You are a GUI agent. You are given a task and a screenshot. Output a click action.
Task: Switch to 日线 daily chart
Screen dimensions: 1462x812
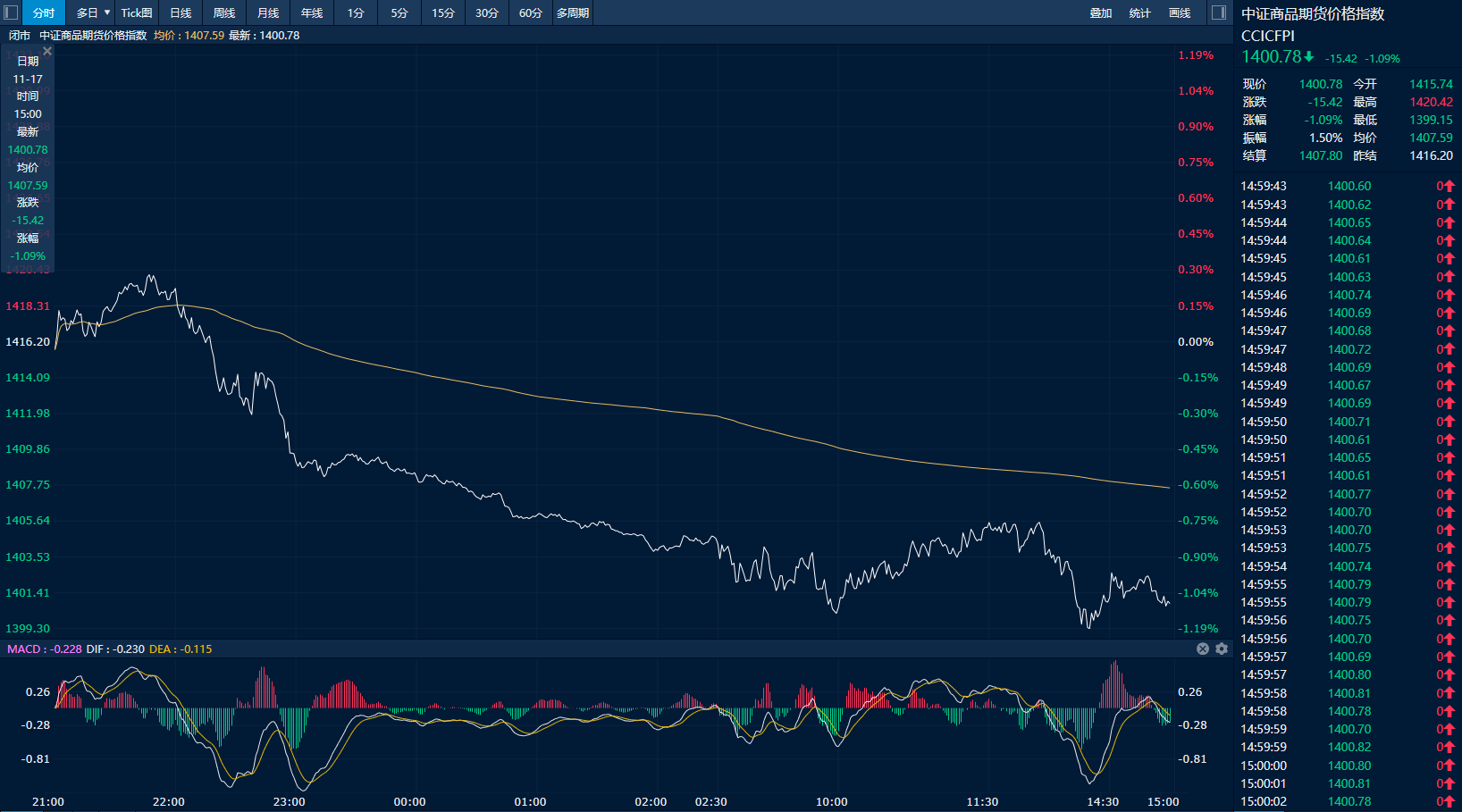click(181, 13)
